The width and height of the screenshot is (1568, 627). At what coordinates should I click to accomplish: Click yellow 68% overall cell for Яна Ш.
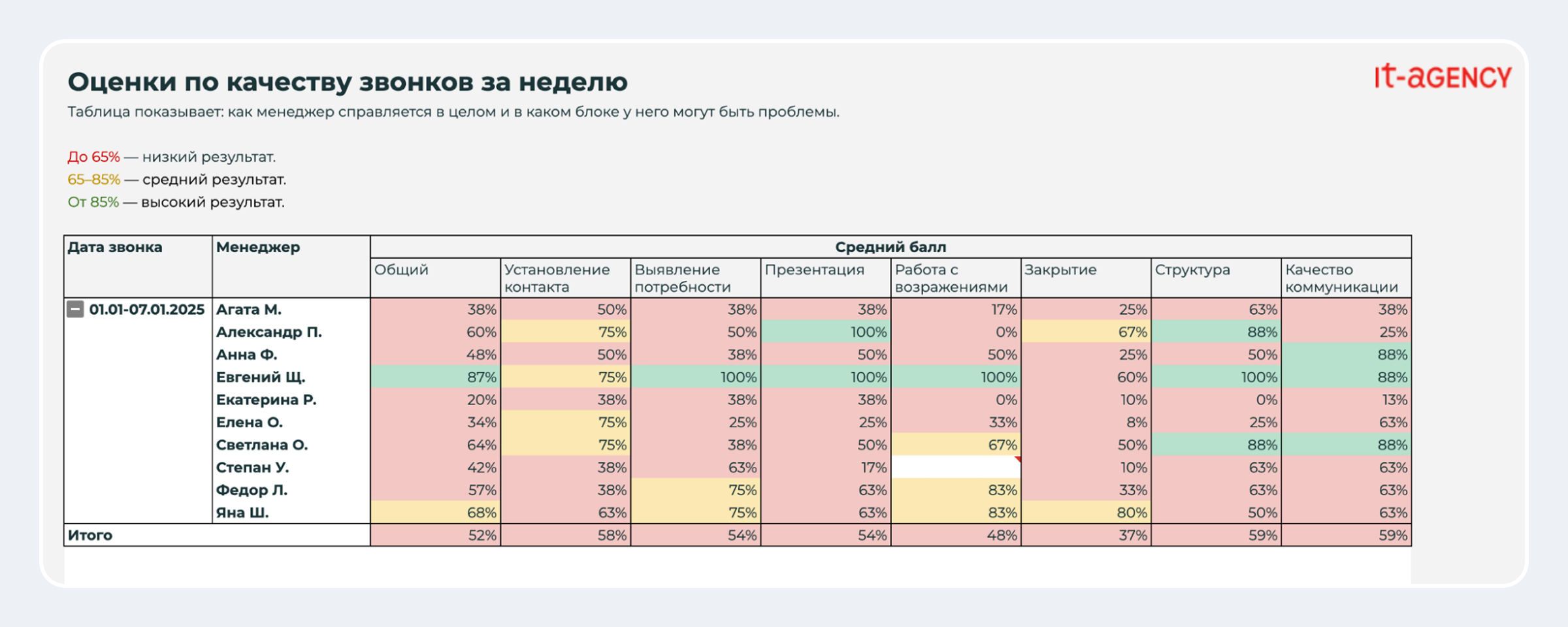(435, 513)
